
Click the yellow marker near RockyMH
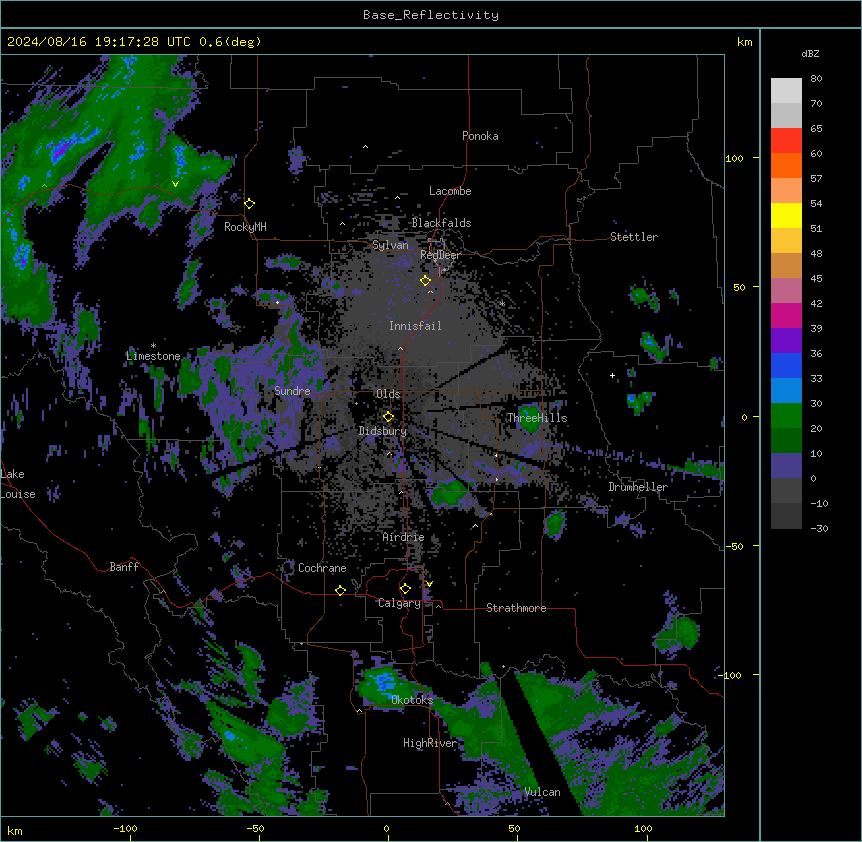point(250,204)
